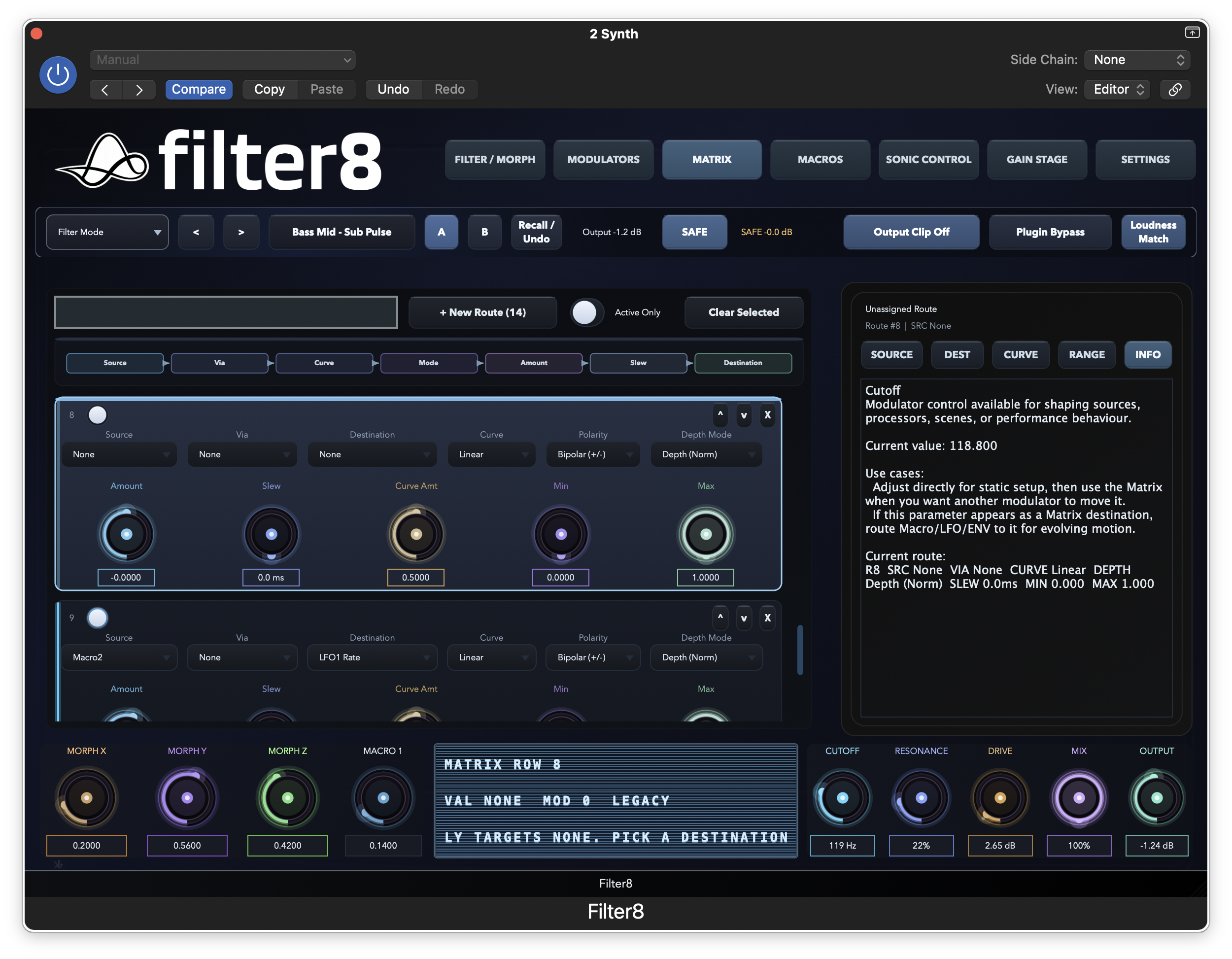Screen dimensions: 1232x959
Task: Toggle the plugin power button
Action: tap(58, 75)
